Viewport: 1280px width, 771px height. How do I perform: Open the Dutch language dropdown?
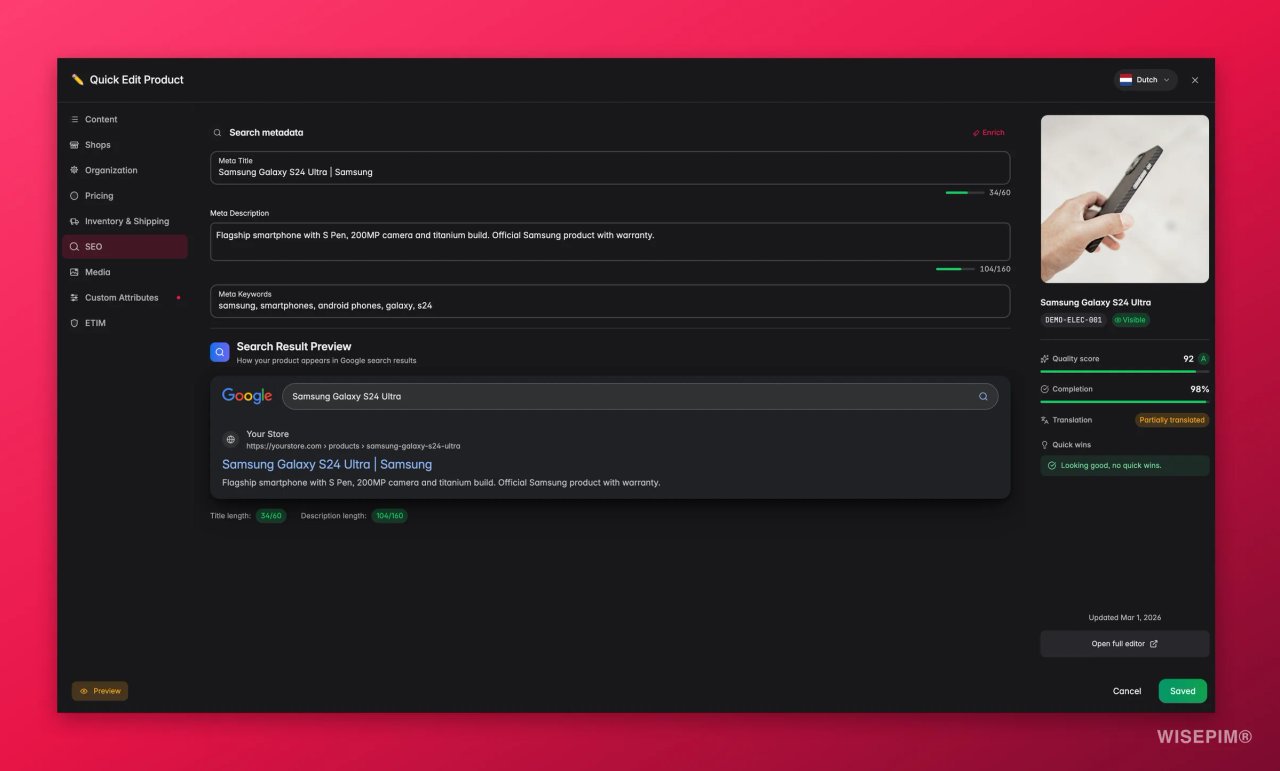click(x=1146, y=80)
